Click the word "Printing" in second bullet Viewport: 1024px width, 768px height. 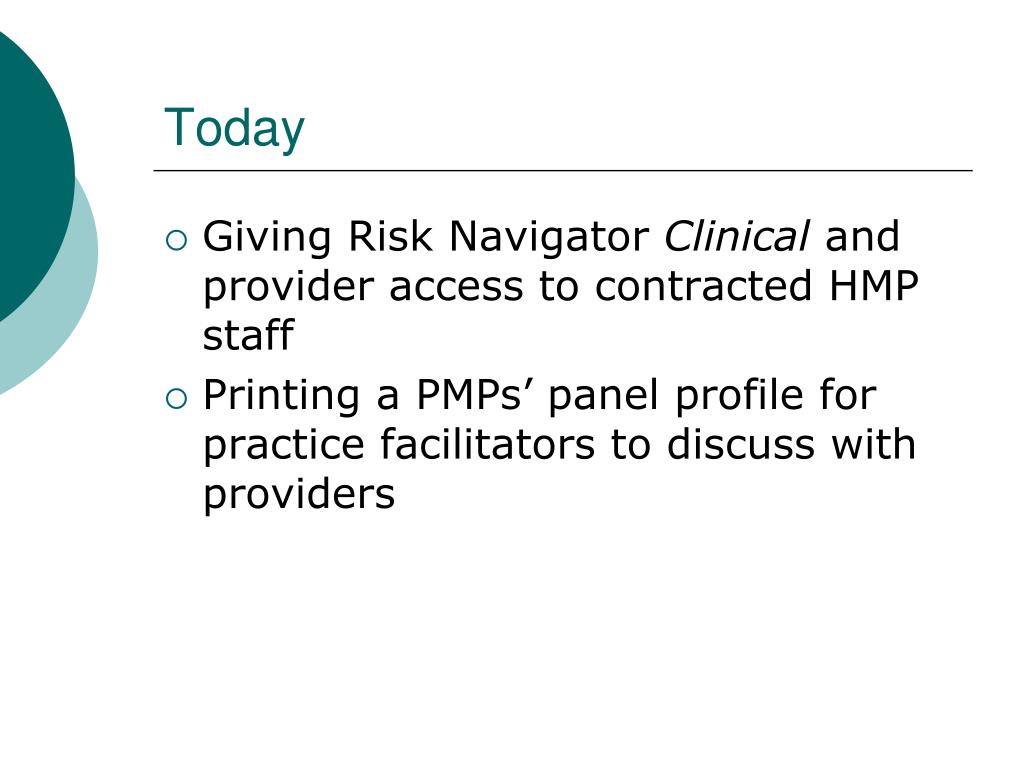[281, 397]
